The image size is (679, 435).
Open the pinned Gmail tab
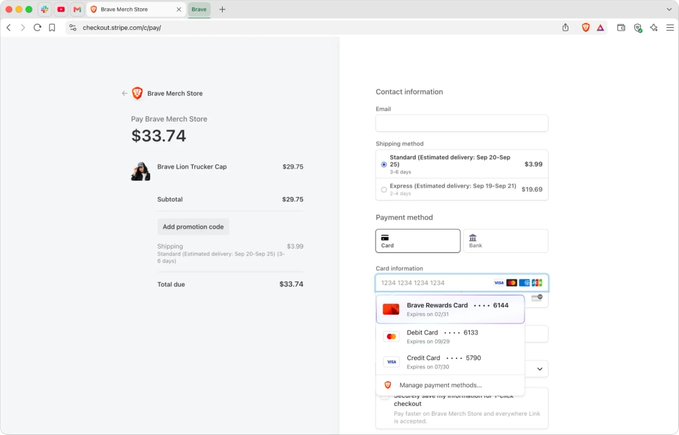click(x=77, y=9)
